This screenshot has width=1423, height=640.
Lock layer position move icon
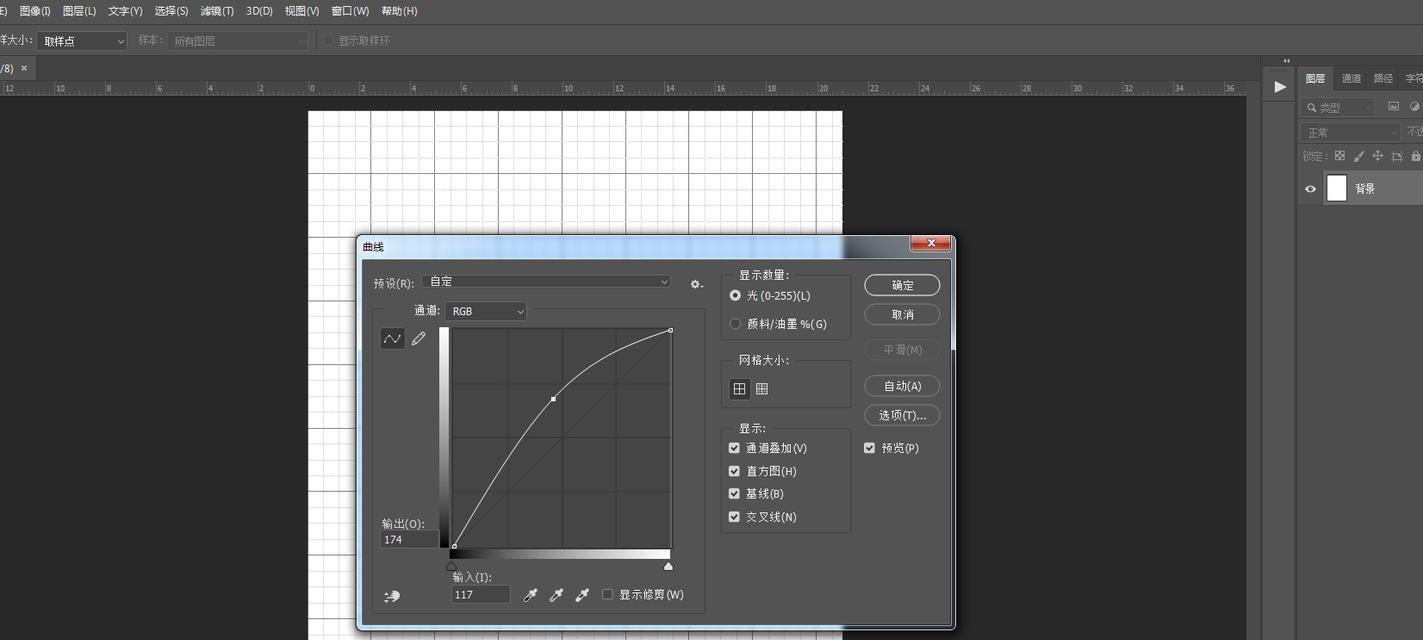coord(1378,156)
